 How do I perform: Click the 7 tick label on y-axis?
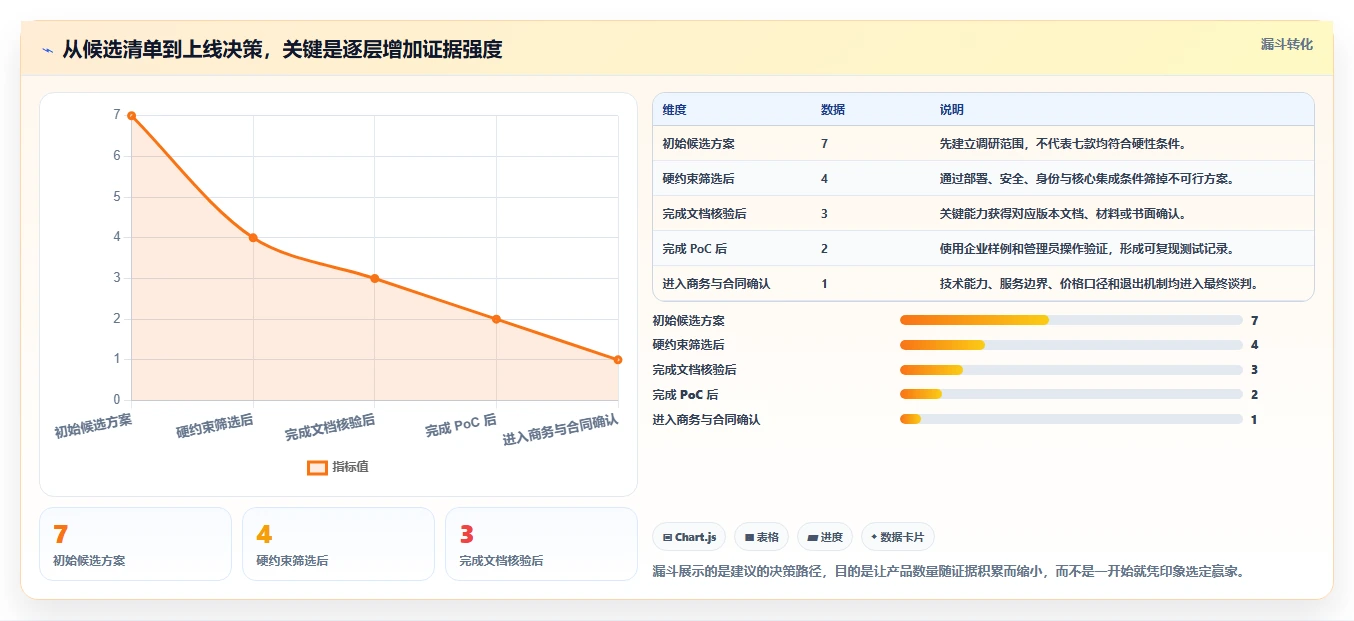pyautogui.click(x=117, y=115)
